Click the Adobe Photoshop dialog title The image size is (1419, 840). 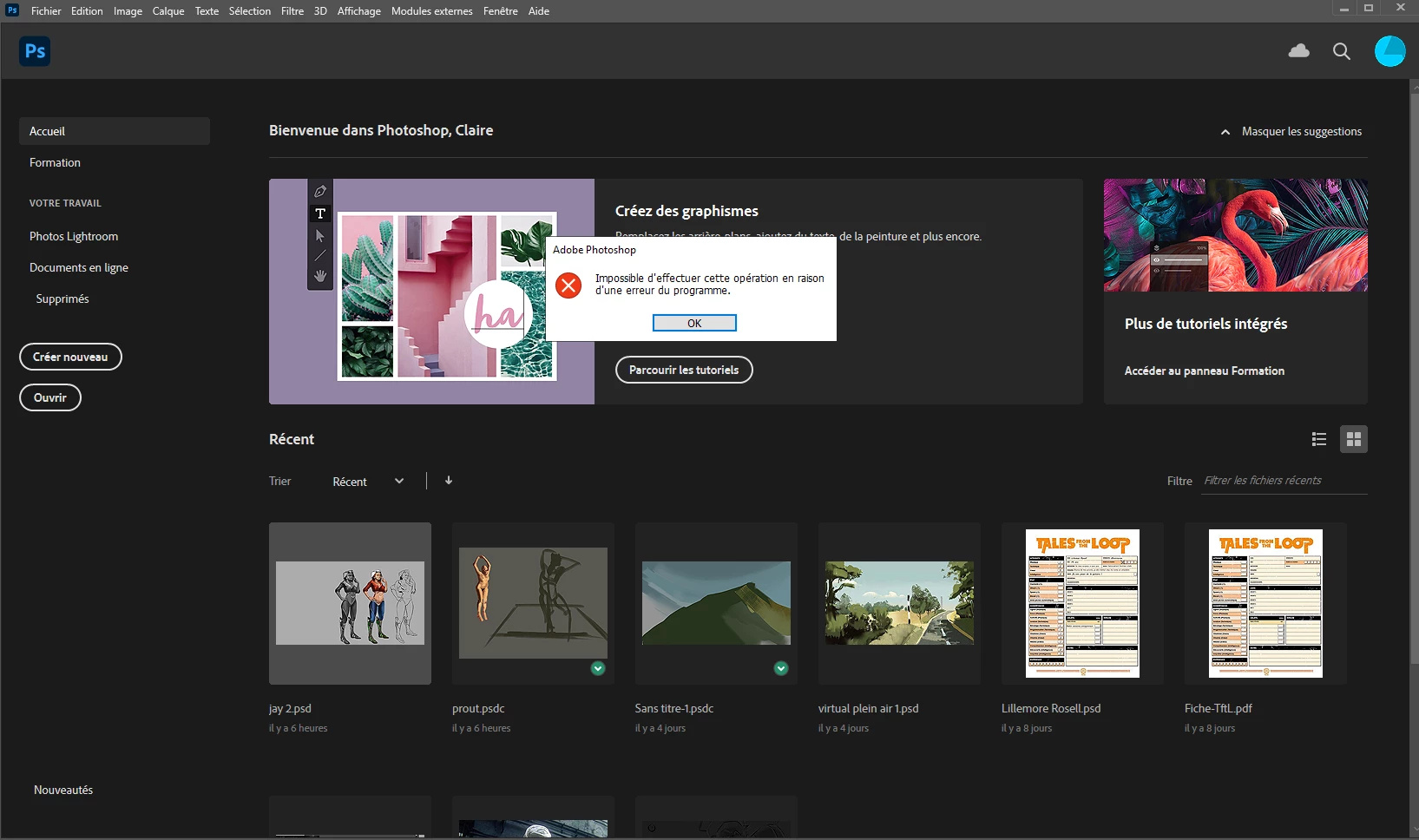[595, 250]
